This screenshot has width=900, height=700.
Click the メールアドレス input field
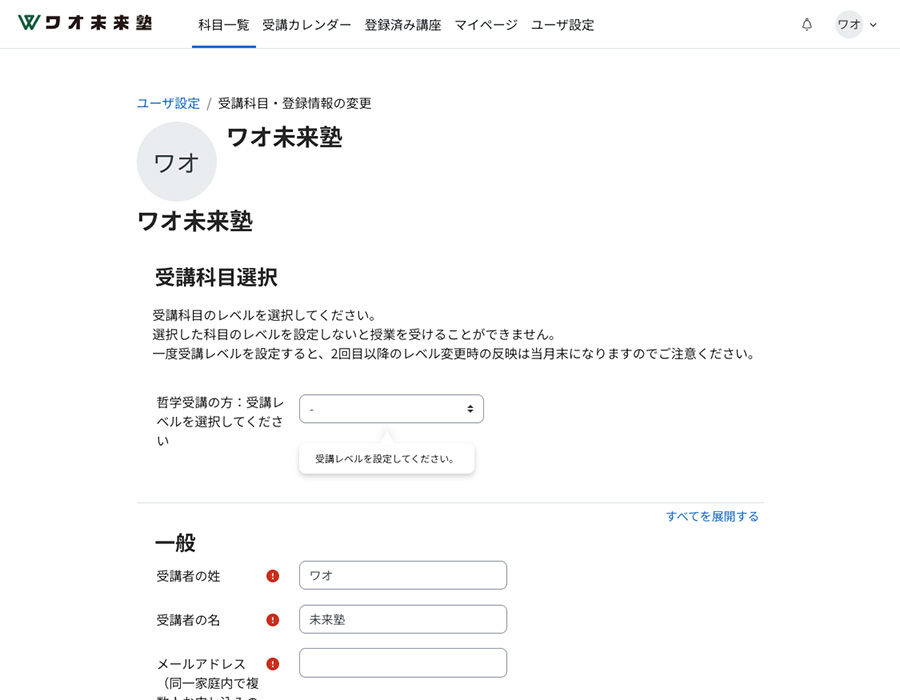tap(403, 662)
